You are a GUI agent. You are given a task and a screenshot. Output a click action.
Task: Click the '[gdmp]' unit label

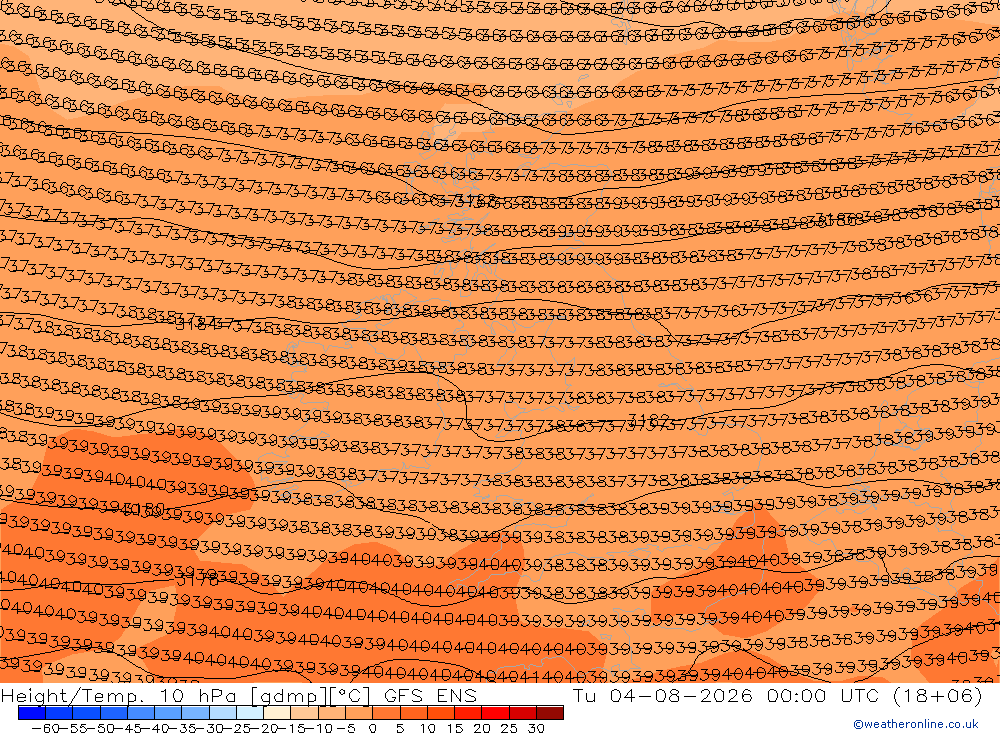pos(288,695)
